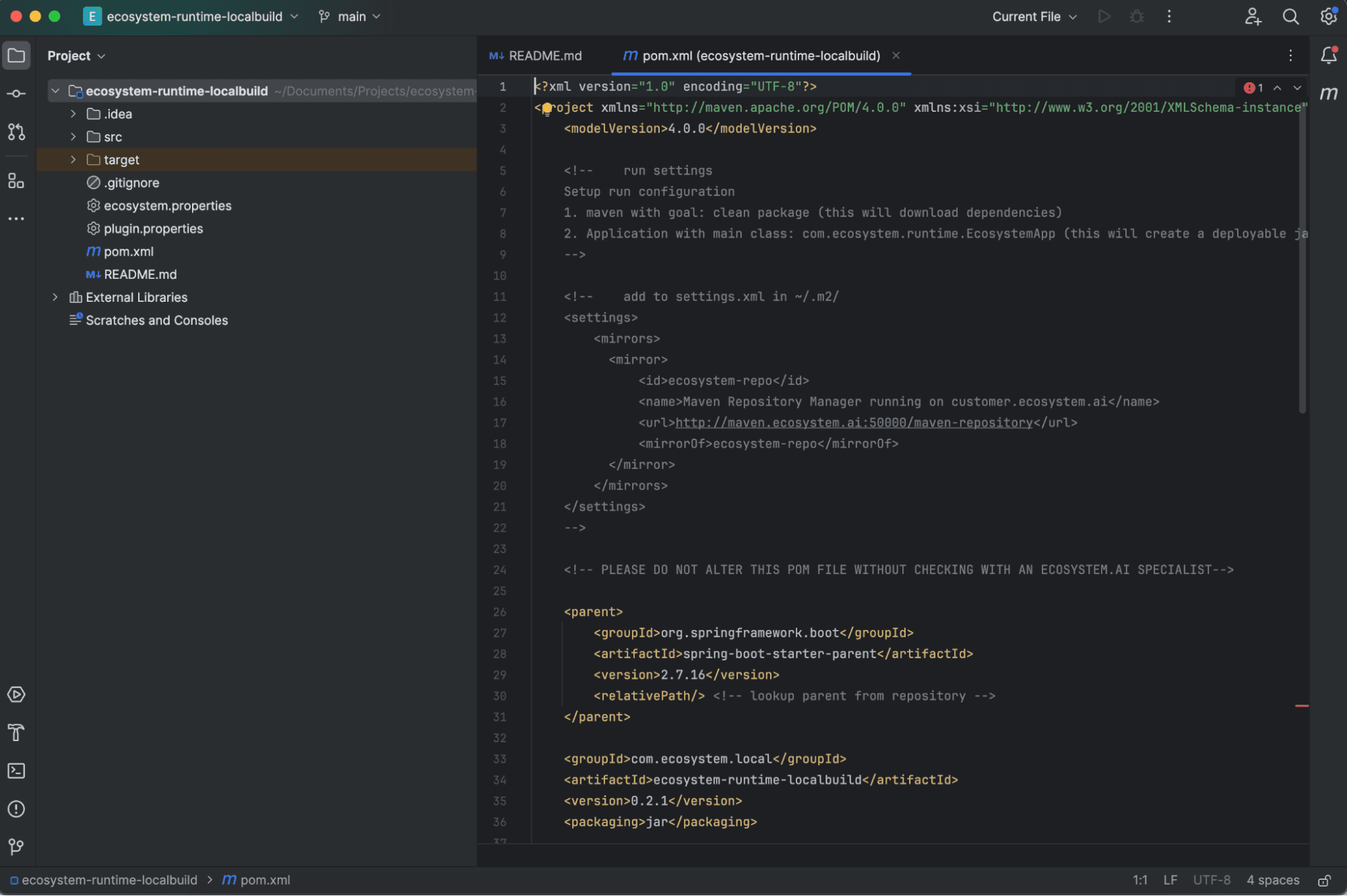Close the pom.xml editor tab
1347x896 pixels.
click(x=896, y=55)
